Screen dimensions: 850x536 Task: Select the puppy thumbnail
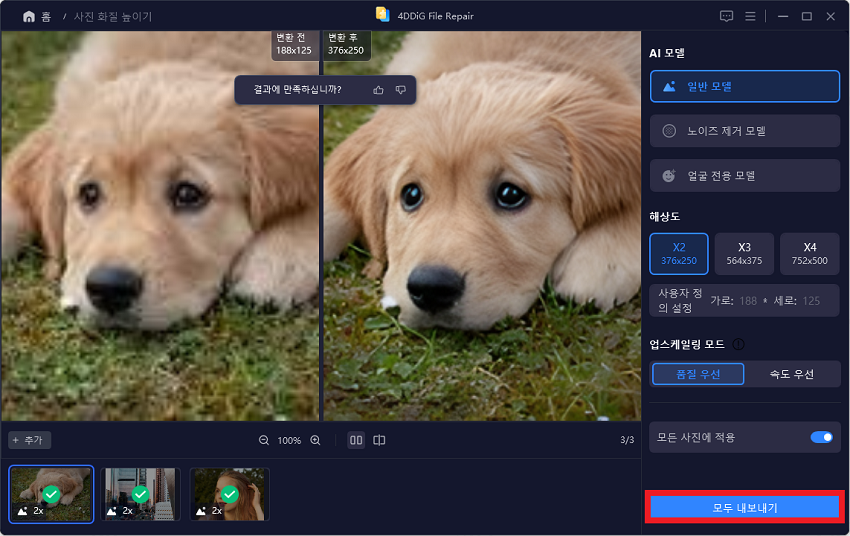51,494
